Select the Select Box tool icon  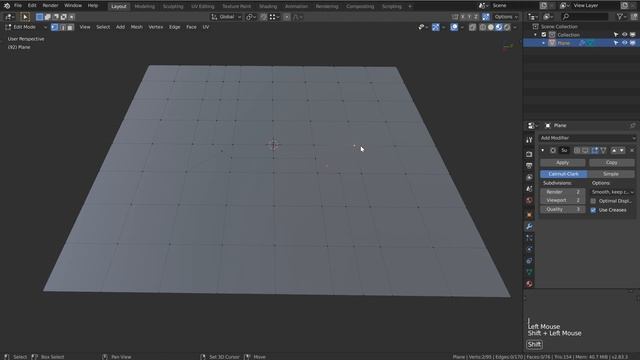(x=25, y=17)
